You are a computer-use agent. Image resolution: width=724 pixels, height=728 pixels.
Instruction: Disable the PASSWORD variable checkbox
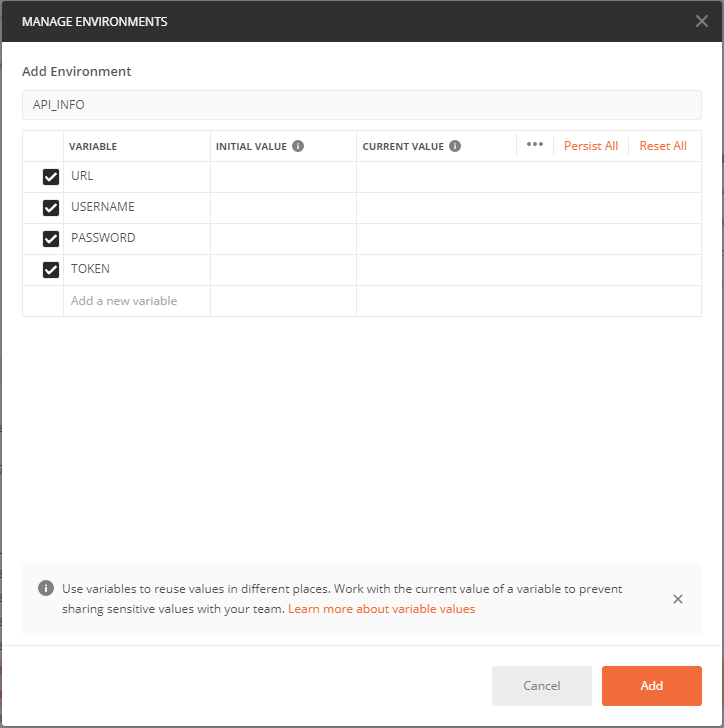point(51,239)
